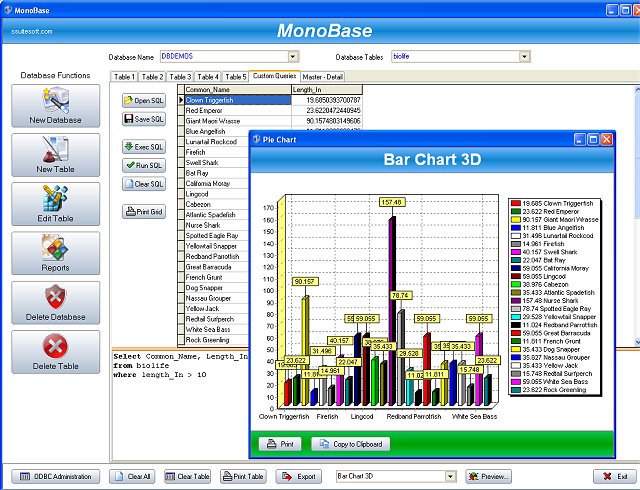The width and height of the screenshot is (640, 490).
Task: Click the Redband Parrotfish axis label
Action: coord(414,416)
